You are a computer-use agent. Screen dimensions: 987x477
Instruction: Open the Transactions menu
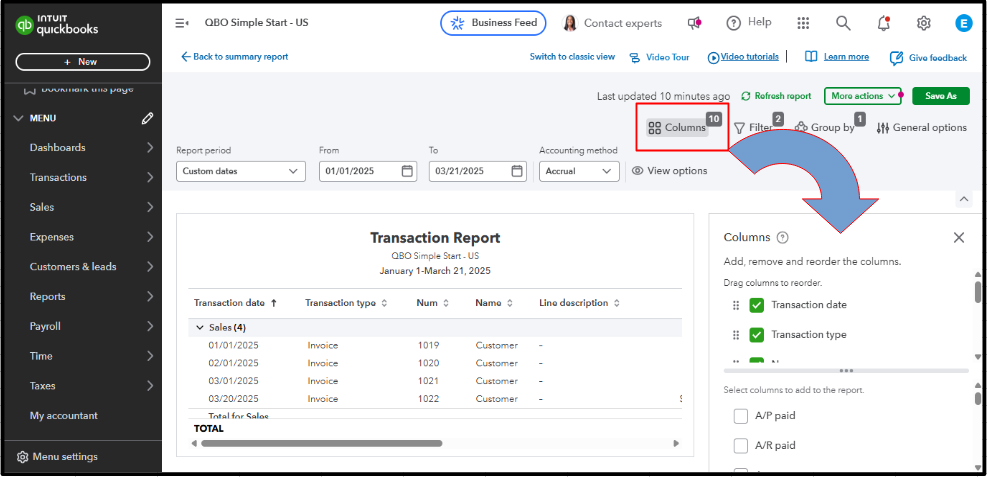(82, 177)
